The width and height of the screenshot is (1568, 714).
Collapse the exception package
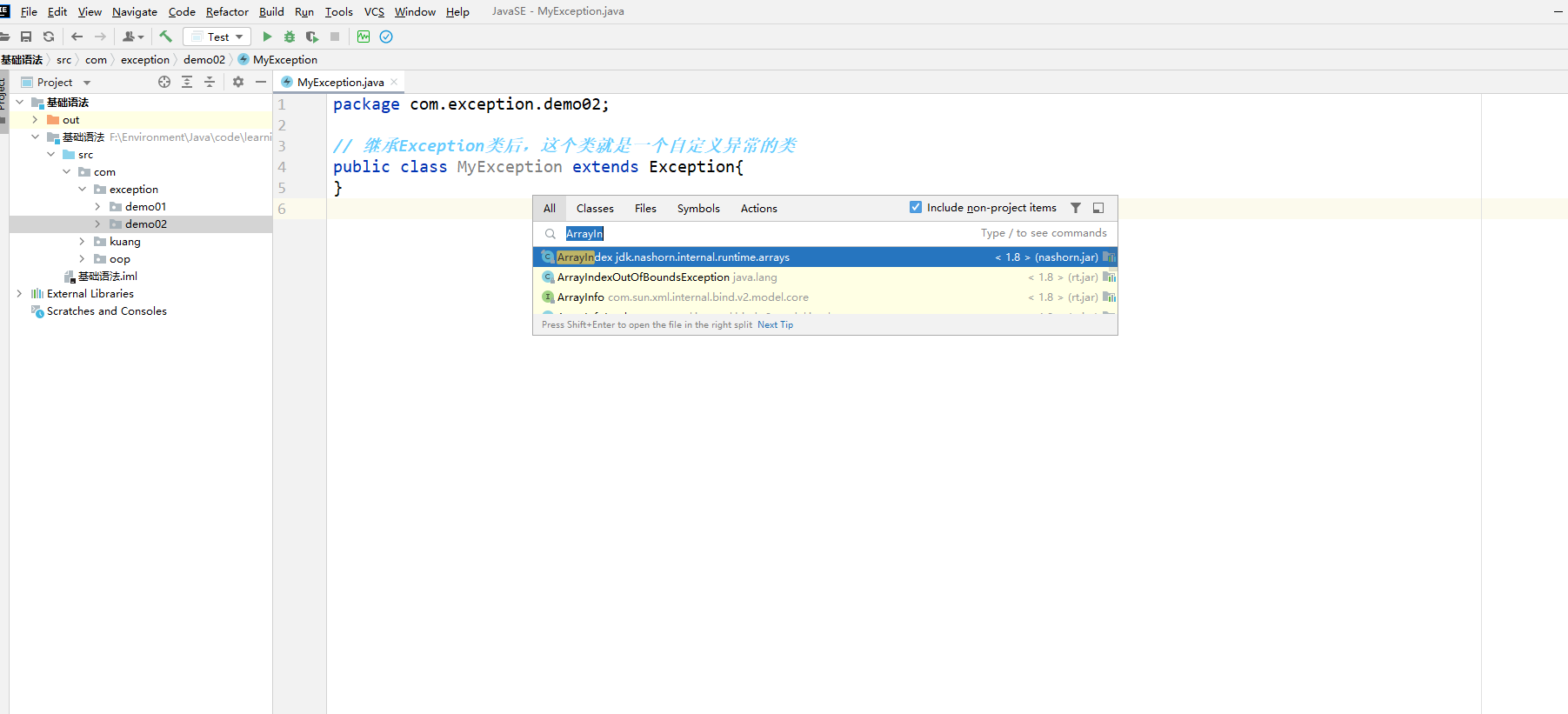click(x=83, y=189)
